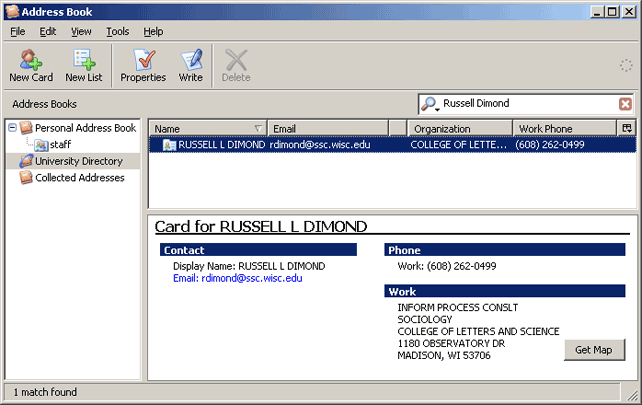Click (608) 262-0499 in list row
Image resolution: width=642 pixels, height=405 pixels.
pyautogui.click(x=550, y=145)
